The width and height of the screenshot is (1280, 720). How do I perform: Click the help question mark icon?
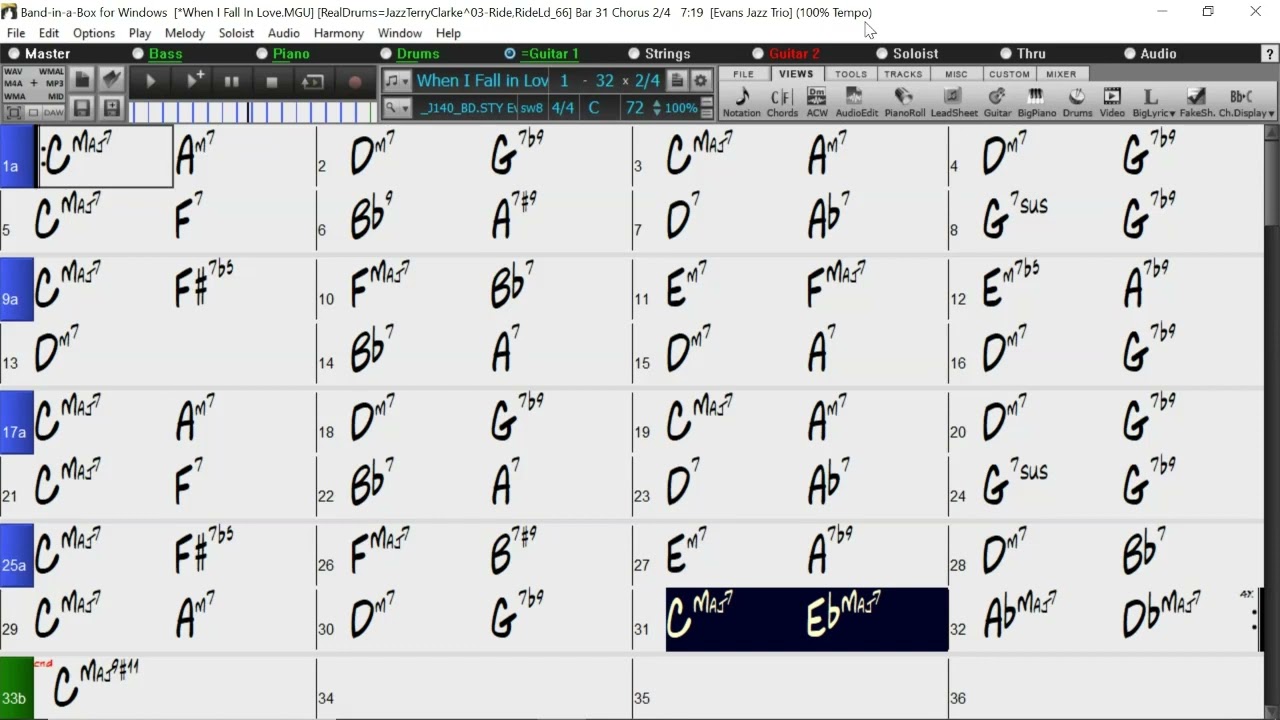point(1269,54)
